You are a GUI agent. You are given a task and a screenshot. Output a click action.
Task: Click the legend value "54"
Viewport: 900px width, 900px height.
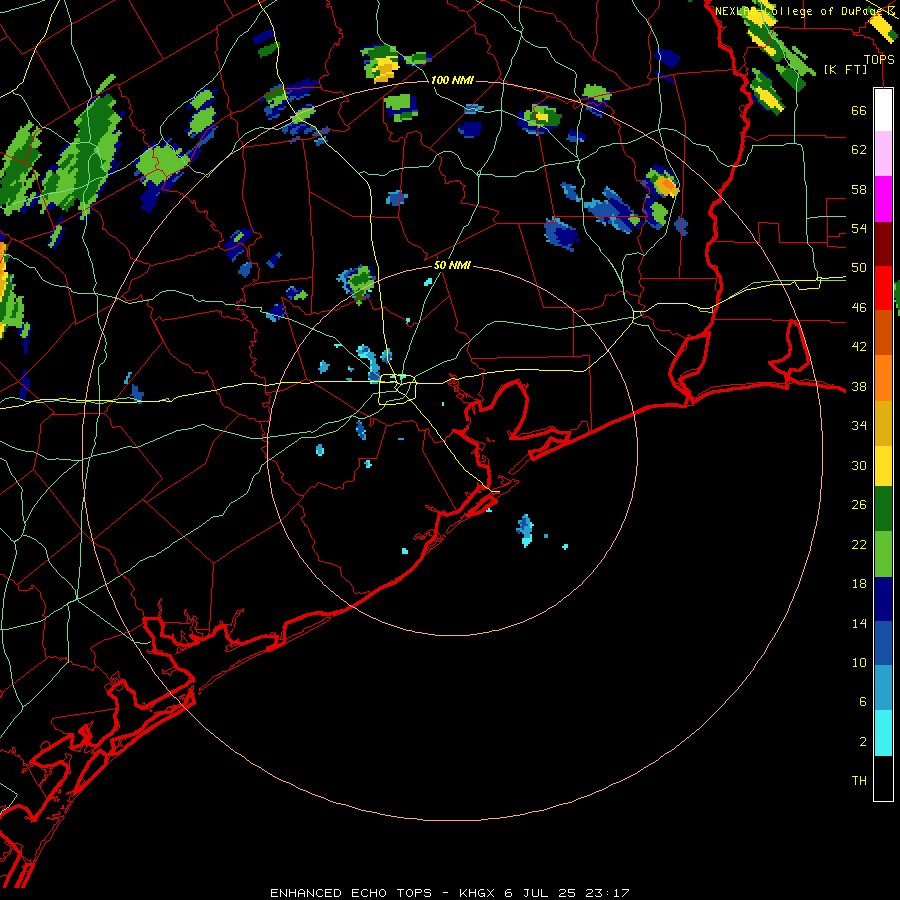point(859,228)
